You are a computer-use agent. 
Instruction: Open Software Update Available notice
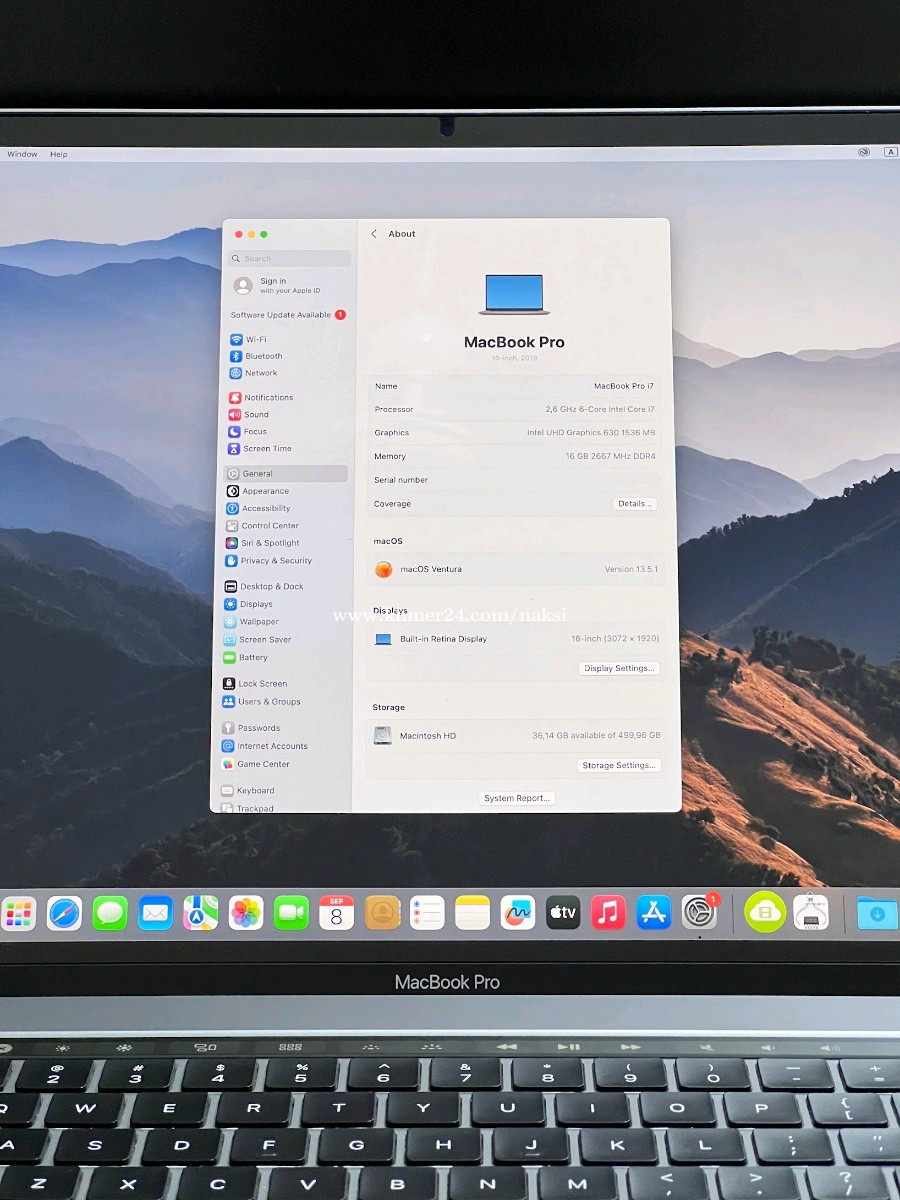pyautogui.click(x=288, y=315)
